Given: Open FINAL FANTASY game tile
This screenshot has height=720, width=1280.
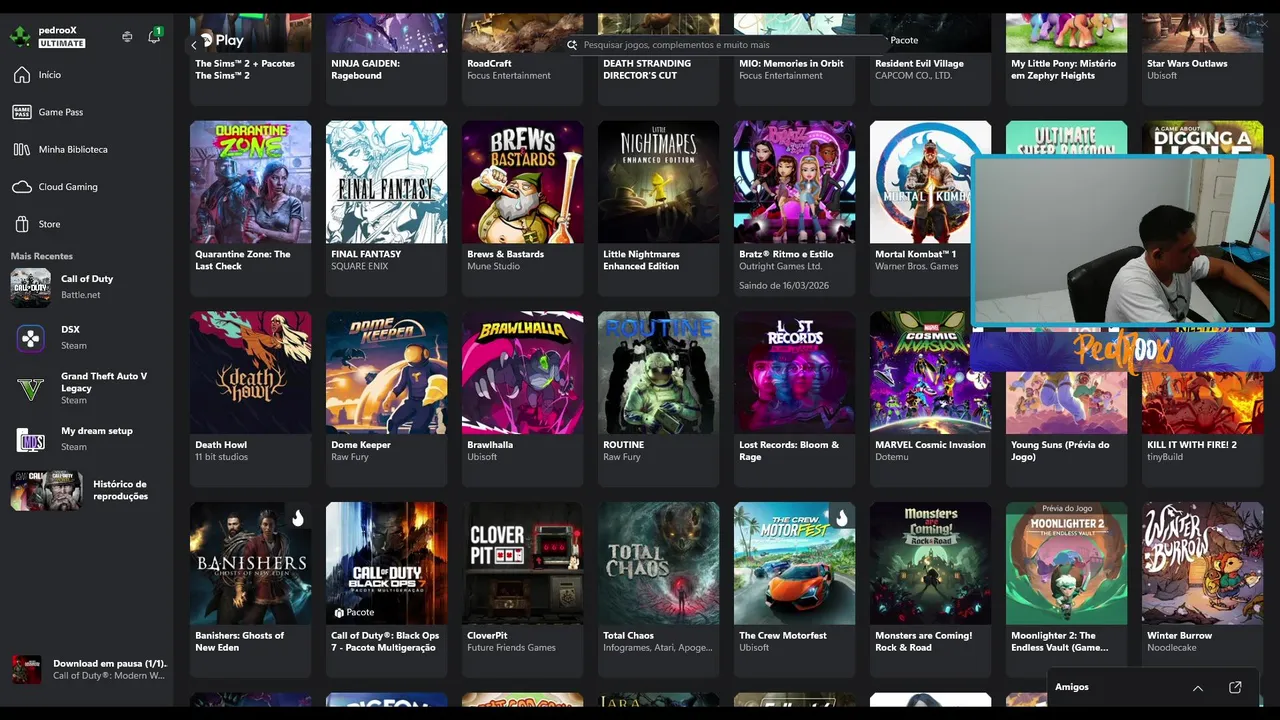Looking at the screenshot, I should (387, 208).
